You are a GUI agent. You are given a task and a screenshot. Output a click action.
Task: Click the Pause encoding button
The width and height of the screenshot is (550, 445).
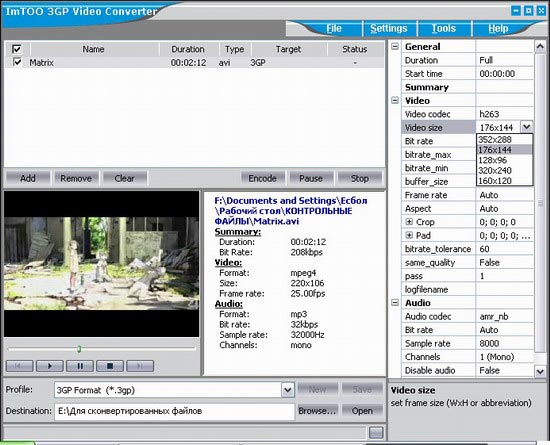click(311, 178)
